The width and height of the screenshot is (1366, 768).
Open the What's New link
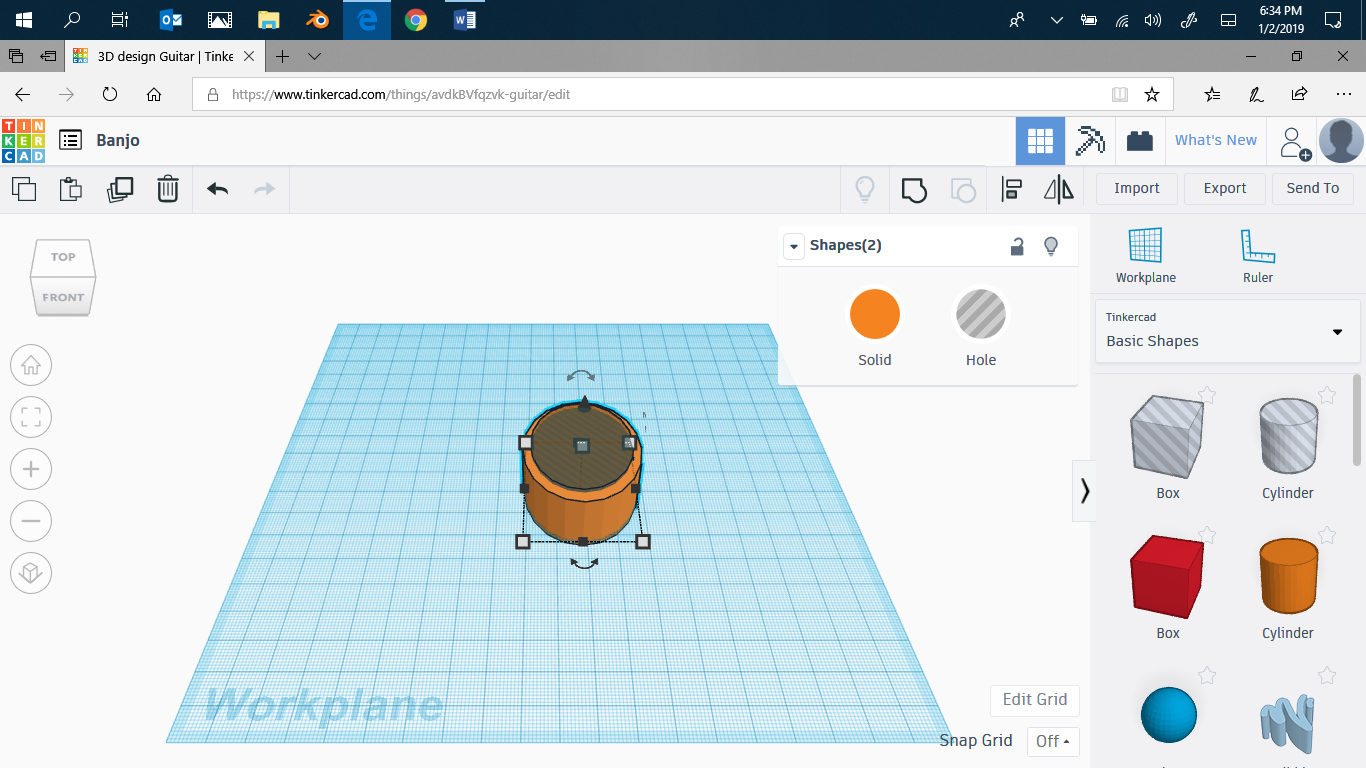pyautogui.click(x=1216, y=140)
